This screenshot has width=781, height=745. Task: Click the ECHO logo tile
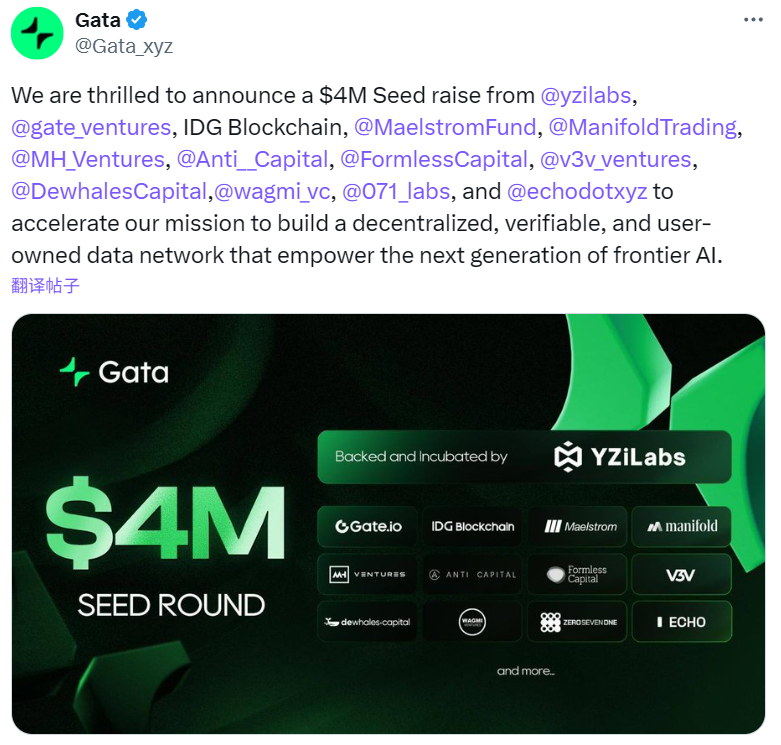click(681, 622)
